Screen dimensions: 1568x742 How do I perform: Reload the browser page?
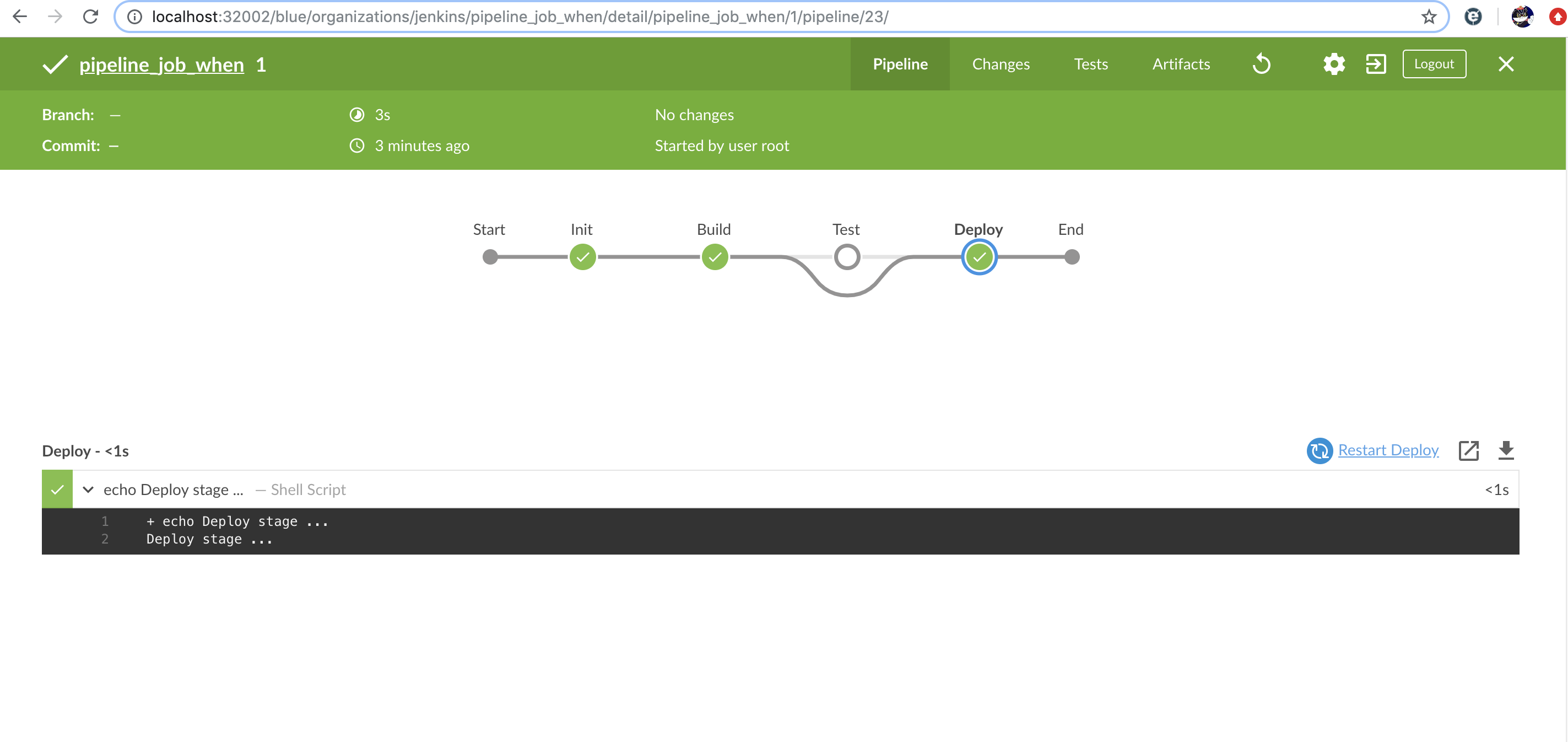pyautogui.click(x=91, y=17)
